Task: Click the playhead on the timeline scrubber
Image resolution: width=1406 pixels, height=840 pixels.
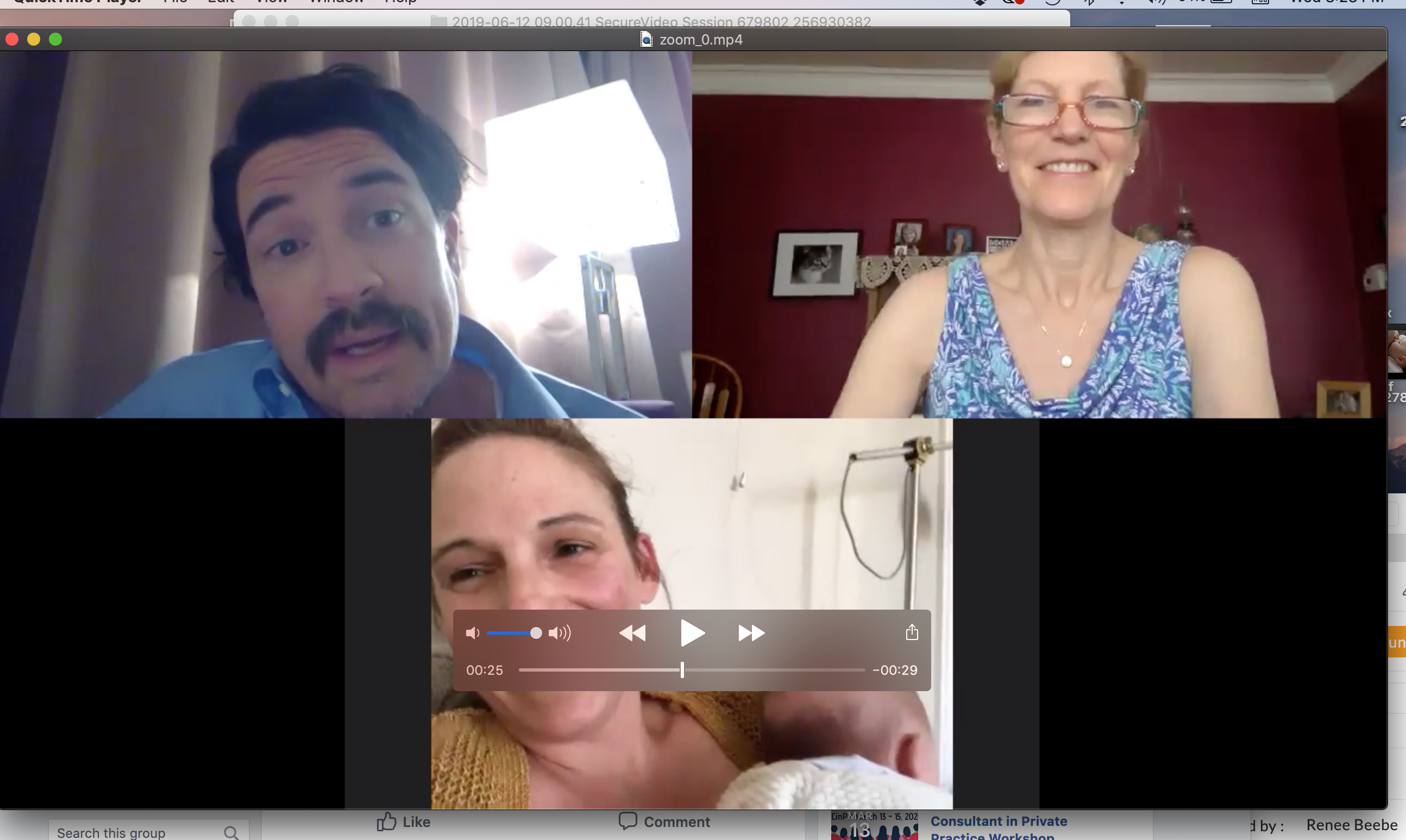Action: coord(682,669)
